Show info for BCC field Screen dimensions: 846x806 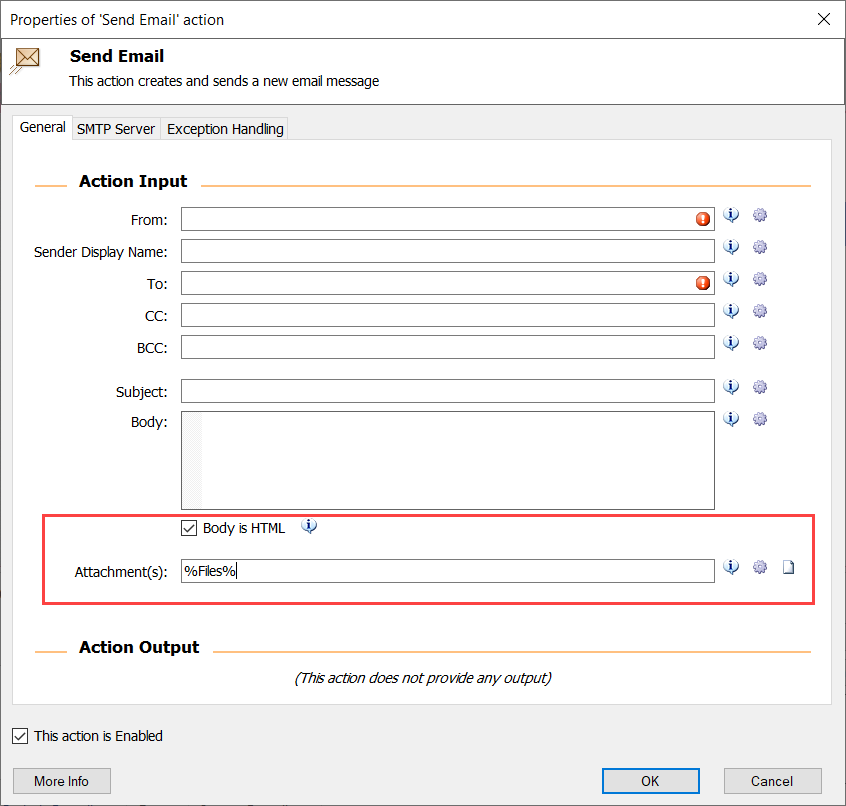point(731,343)
